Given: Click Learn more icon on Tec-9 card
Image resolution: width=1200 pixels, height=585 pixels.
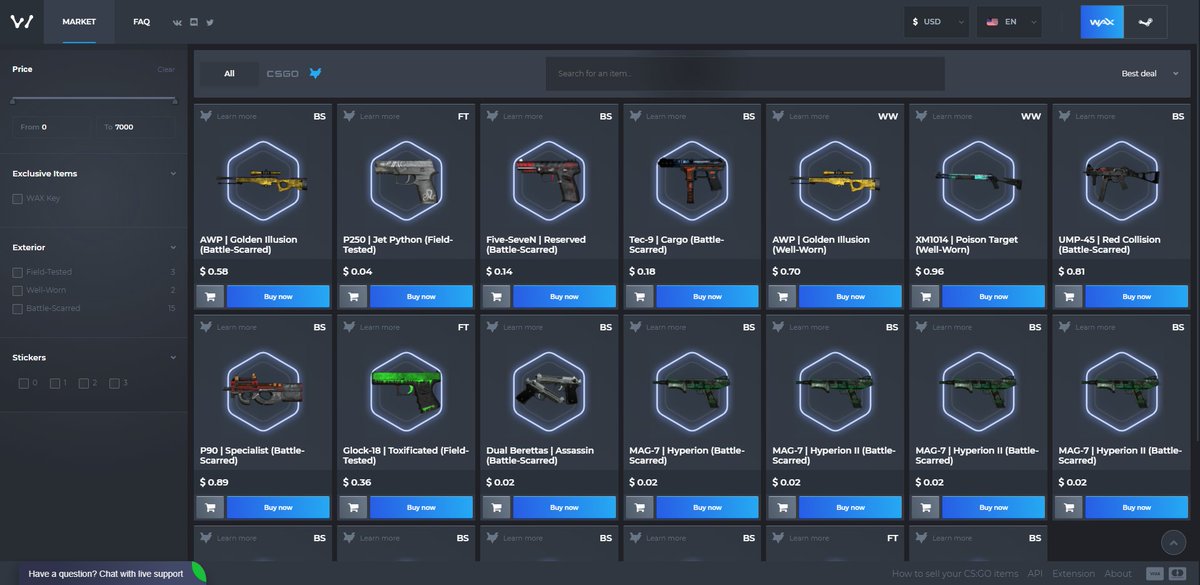Looking at the screenshot, I should tap(635, 116).
